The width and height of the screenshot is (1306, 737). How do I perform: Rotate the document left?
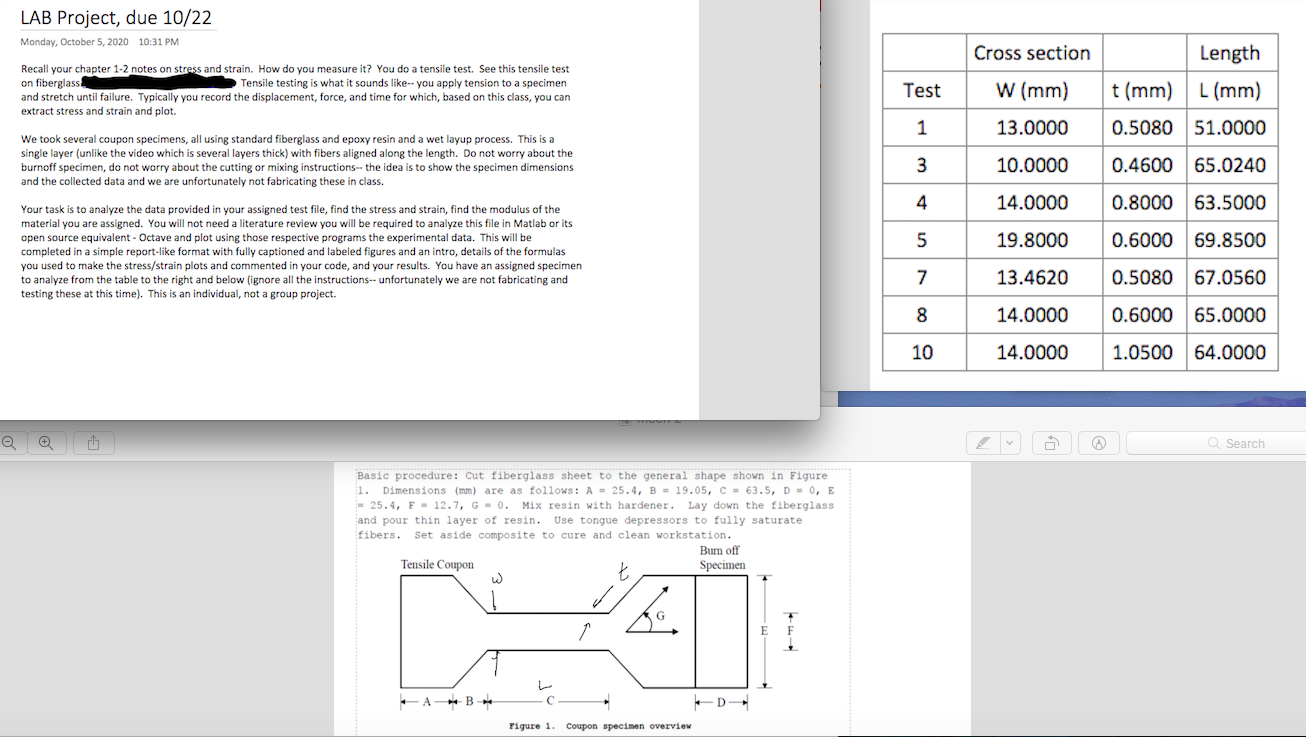(x=1051, y=442)
